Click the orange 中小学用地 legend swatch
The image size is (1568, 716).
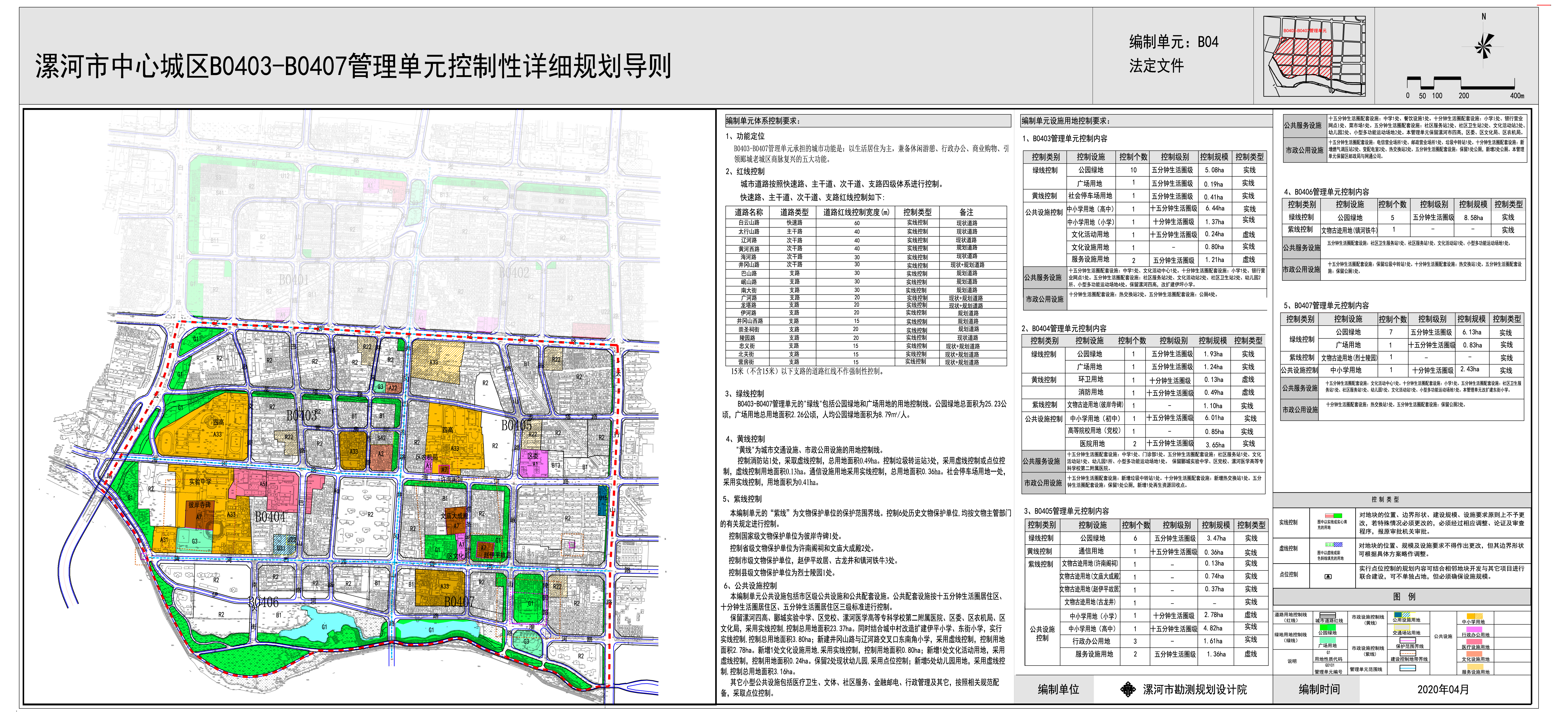click(x=1475, y=616)
